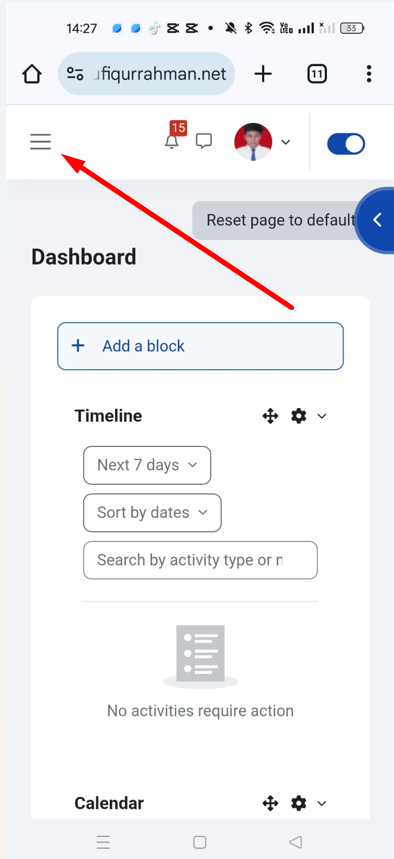
Task: Expand the Sort by dates dropdown
Action: click(x=152, y=513)
